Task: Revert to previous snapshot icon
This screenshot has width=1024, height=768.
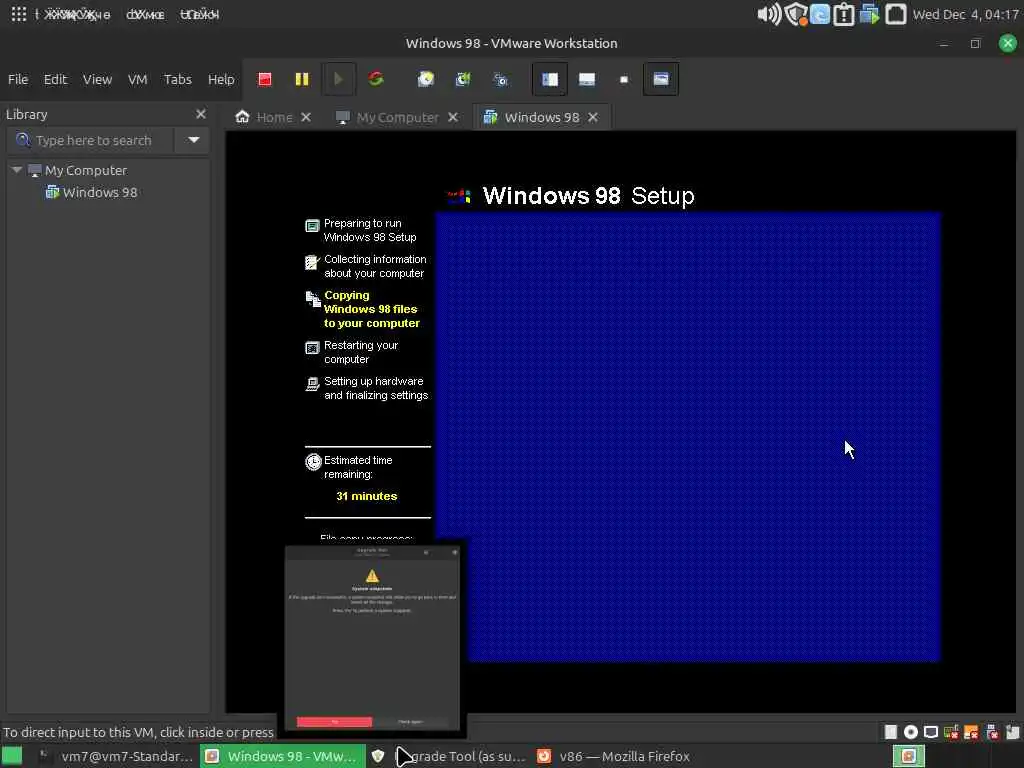Action: [x=463, y=79]
